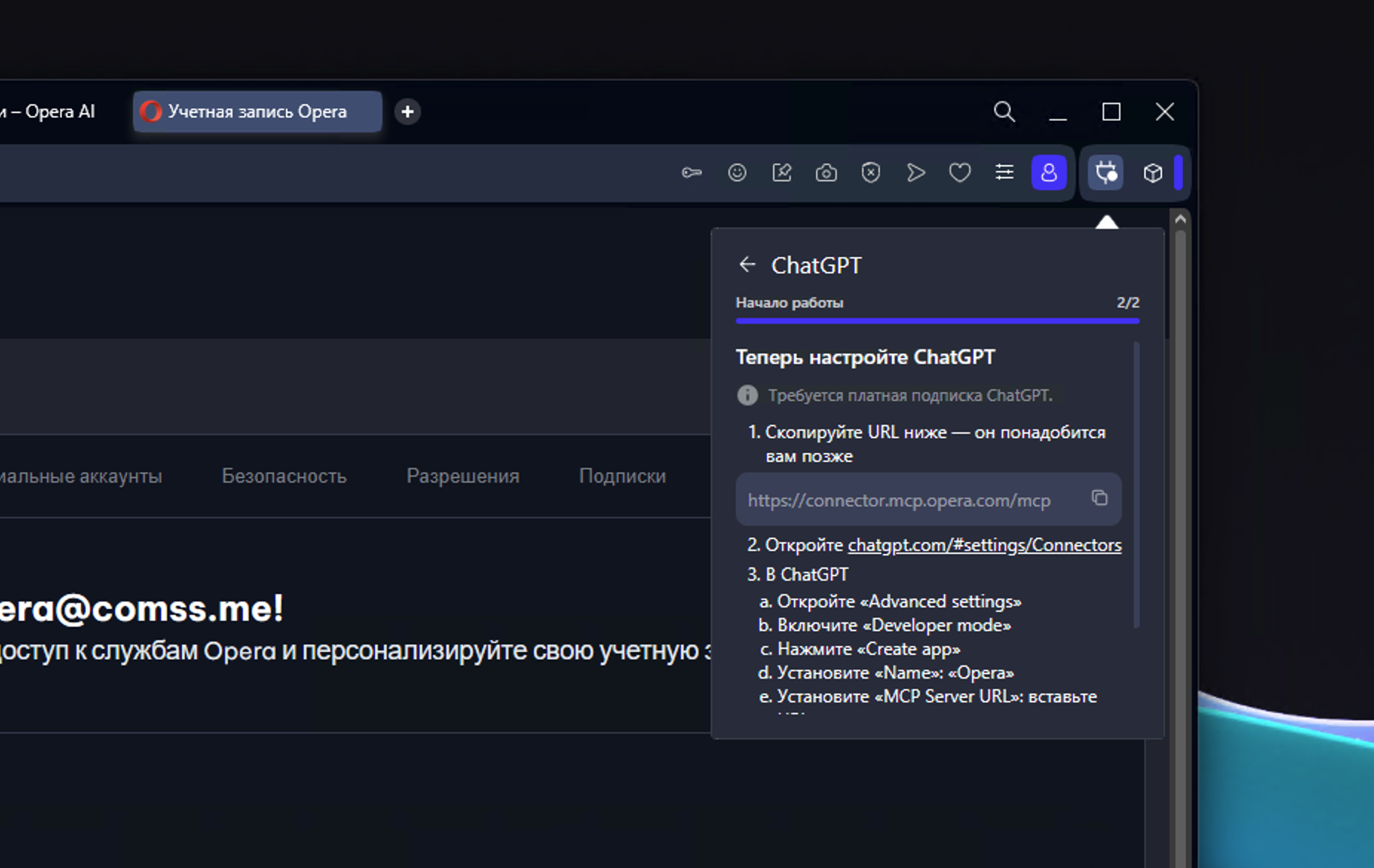Go back from ChatGPT setup panel
Screen dimensions: 1374x868
747,264
